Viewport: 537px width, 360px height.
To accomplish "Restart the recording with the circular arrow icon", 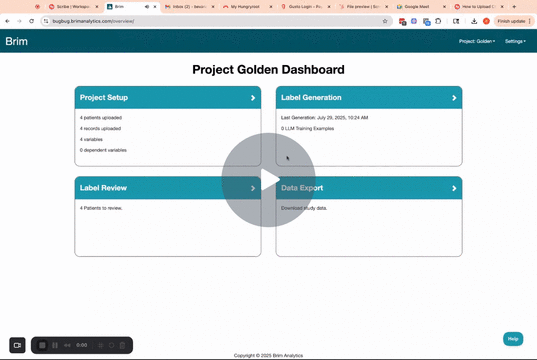I will coord(112,345).
